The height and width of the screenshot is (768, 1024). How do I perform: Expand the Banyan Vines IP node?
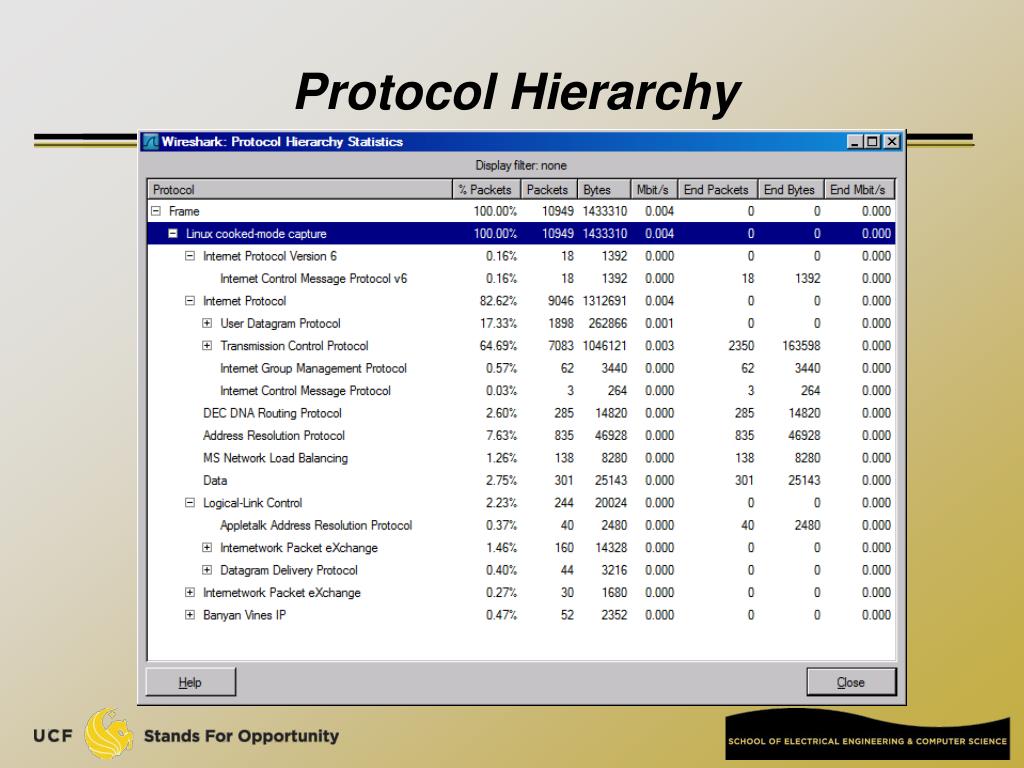click(x=190, y=615)
